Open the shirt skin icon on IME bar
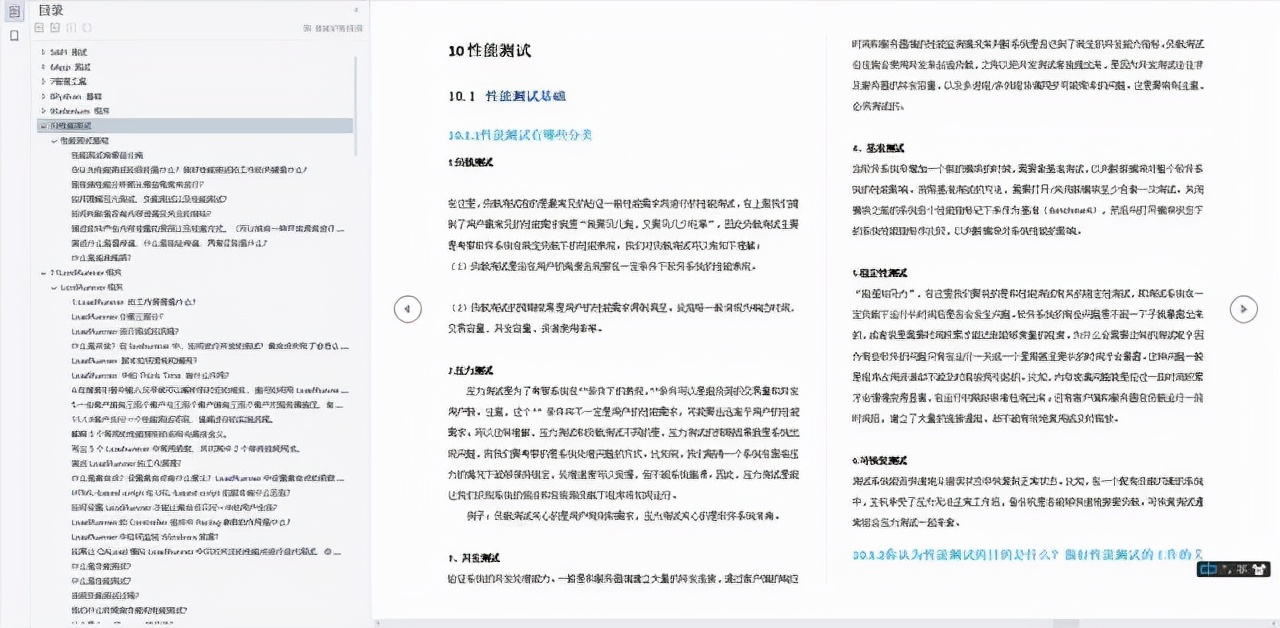Viewport: 1280px width, 628px height. click(1258, 569)
